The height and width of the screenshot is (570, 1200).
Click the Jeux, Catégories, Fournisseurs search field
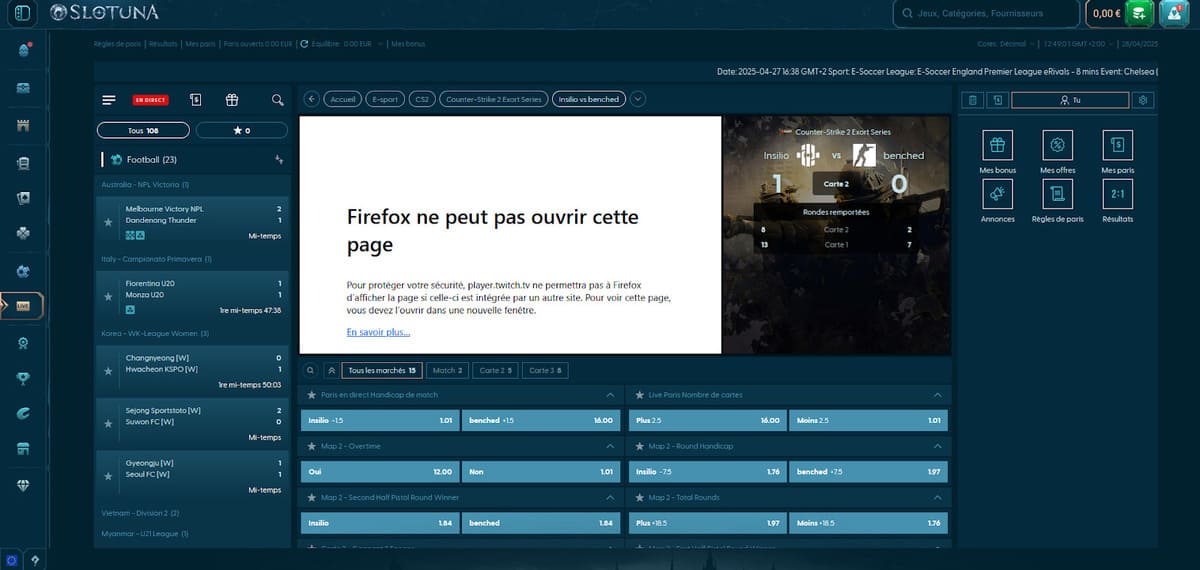point(985,13)
